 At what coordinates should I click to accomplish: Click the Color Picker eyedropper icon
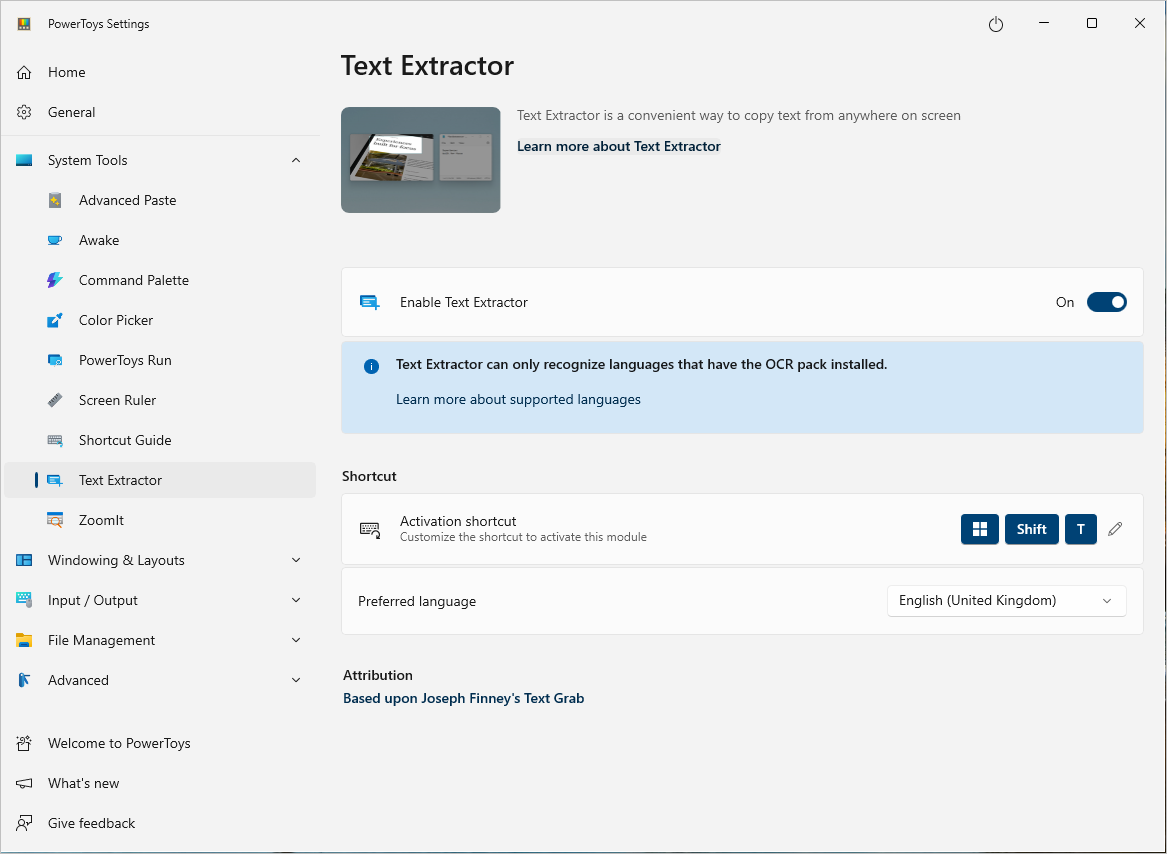pos(55,320)
